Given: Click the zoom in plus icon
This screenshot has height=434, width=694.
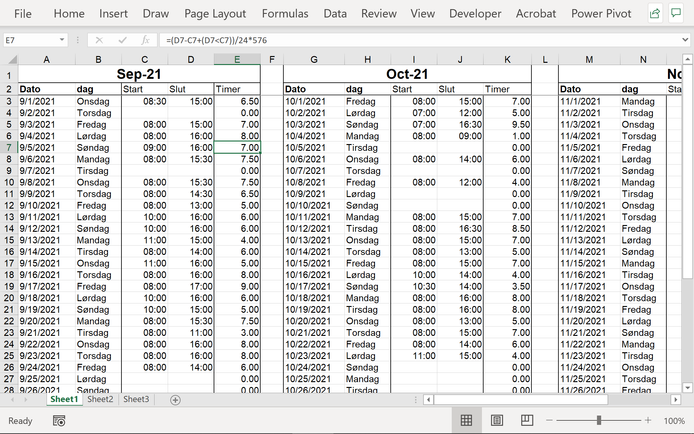Looking at the screenshot, I should 648,420.
